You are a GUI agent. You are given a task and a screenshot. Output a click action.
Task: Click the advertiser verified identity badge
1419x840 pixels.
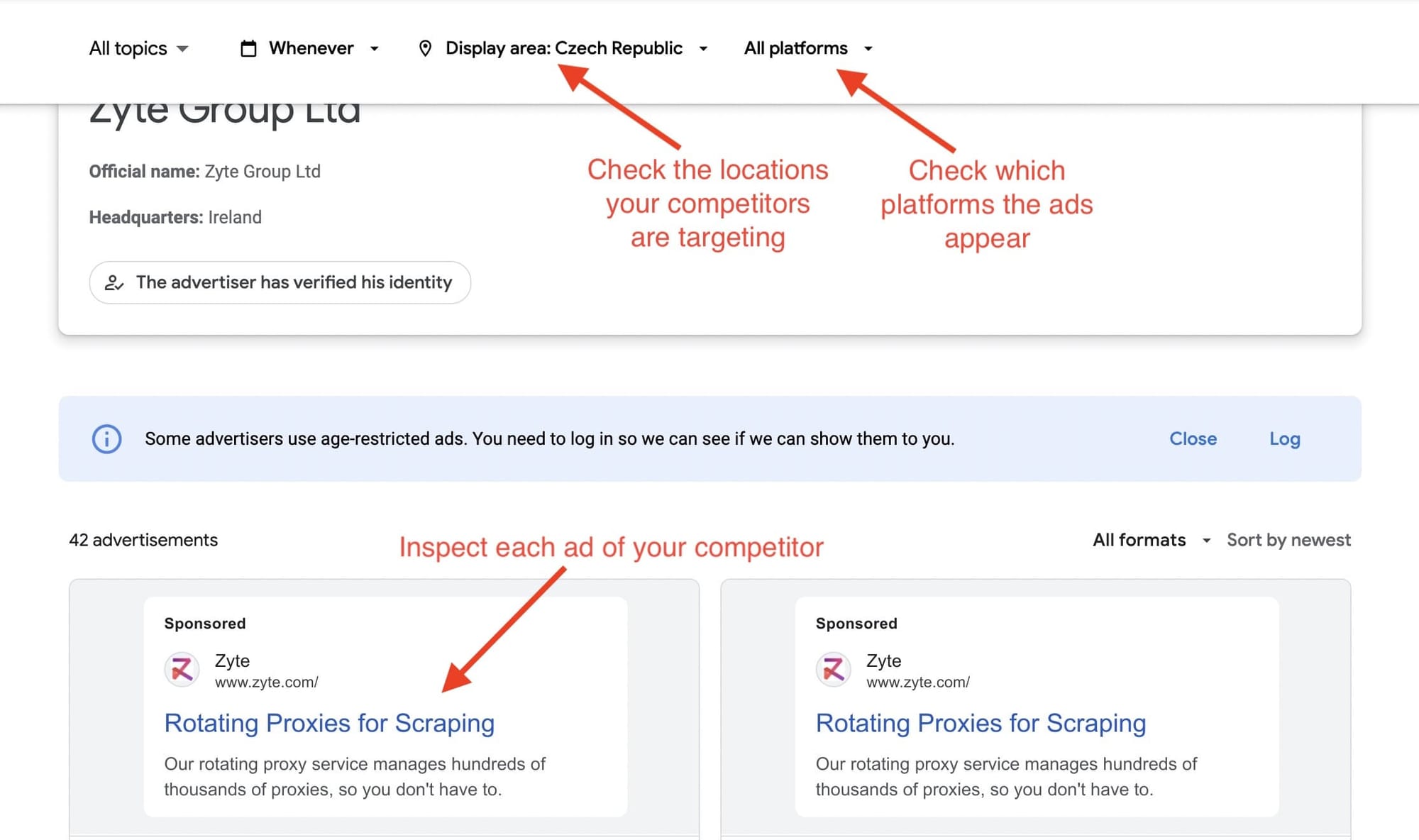click(280, 282)
